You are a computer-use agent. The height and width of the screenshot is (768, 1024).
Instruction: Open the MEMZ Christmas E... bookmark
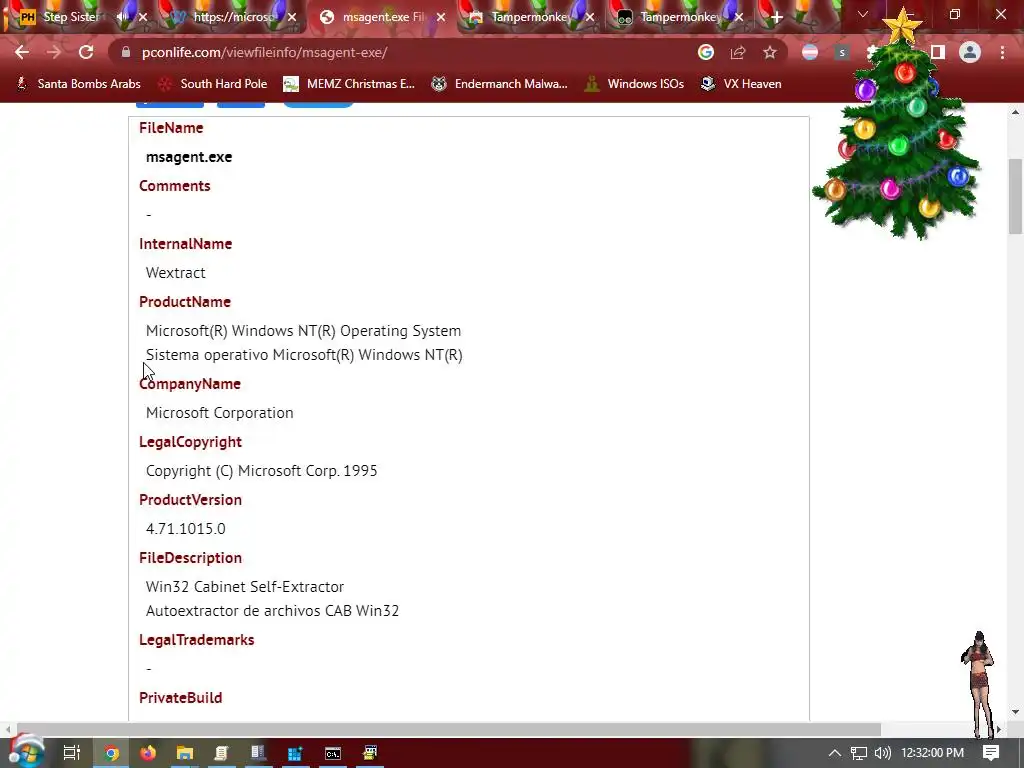pos(349,84)
